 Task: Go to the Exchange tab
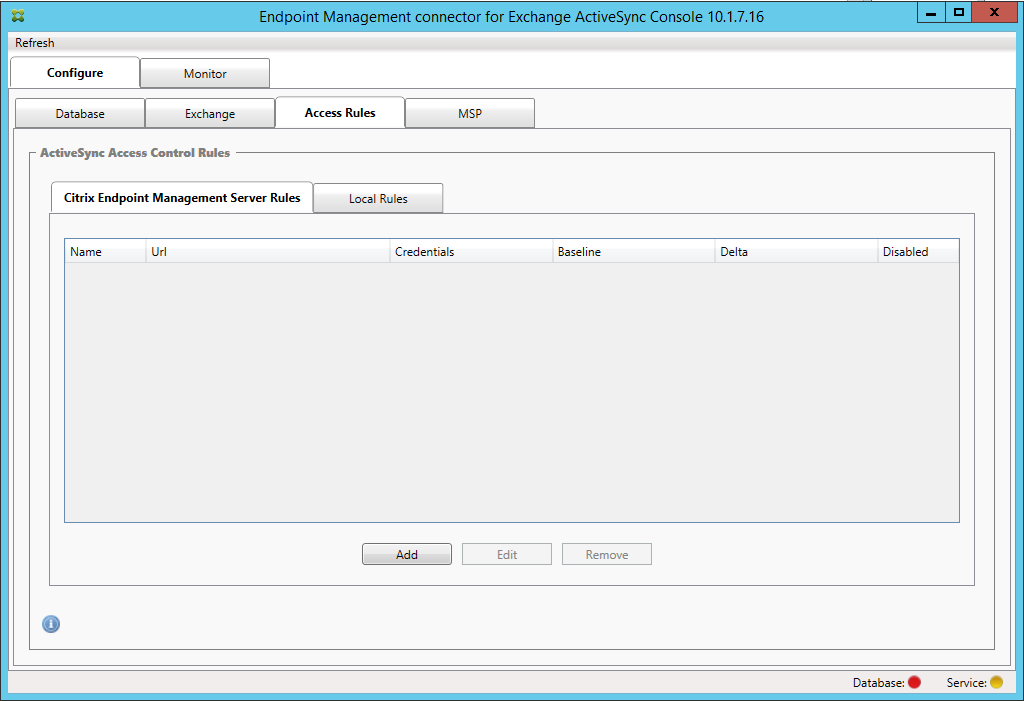click(x=210, y=114)
